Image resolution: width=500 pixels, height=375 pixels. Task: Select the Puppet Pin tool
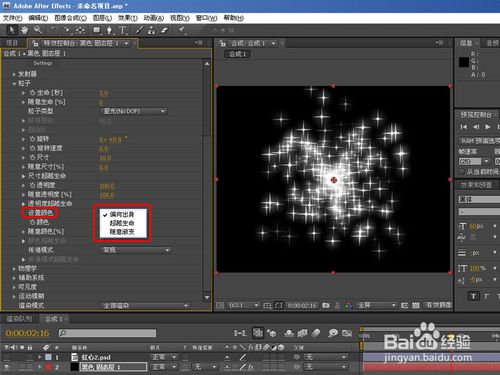[182, 30]
